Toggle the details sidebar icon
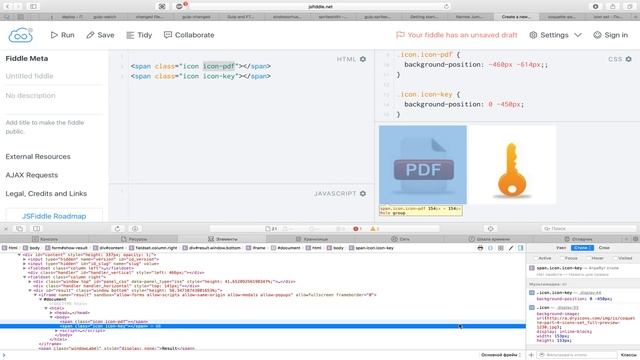Screen dimensions: 640x360 pyautogui.click(x=521, y=248)
